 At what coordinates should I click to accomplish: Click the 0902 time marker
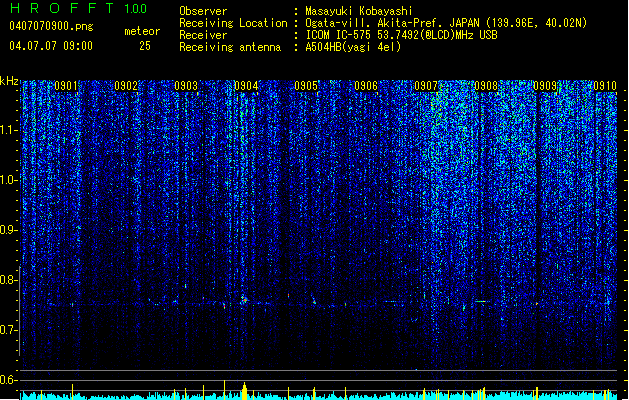coord(126,86)
